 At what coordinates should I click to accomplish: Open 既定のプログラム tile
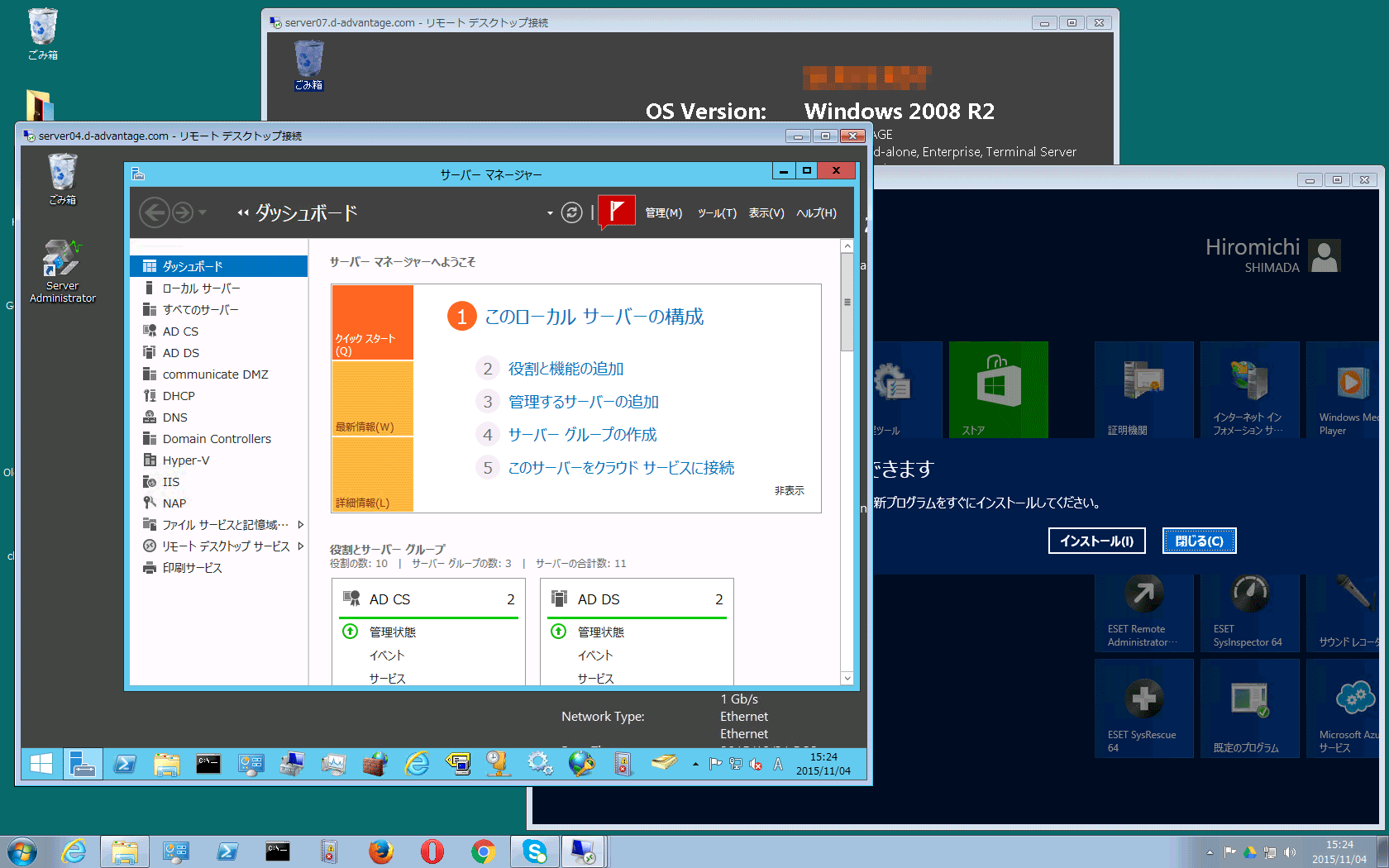click(1249, 708)
